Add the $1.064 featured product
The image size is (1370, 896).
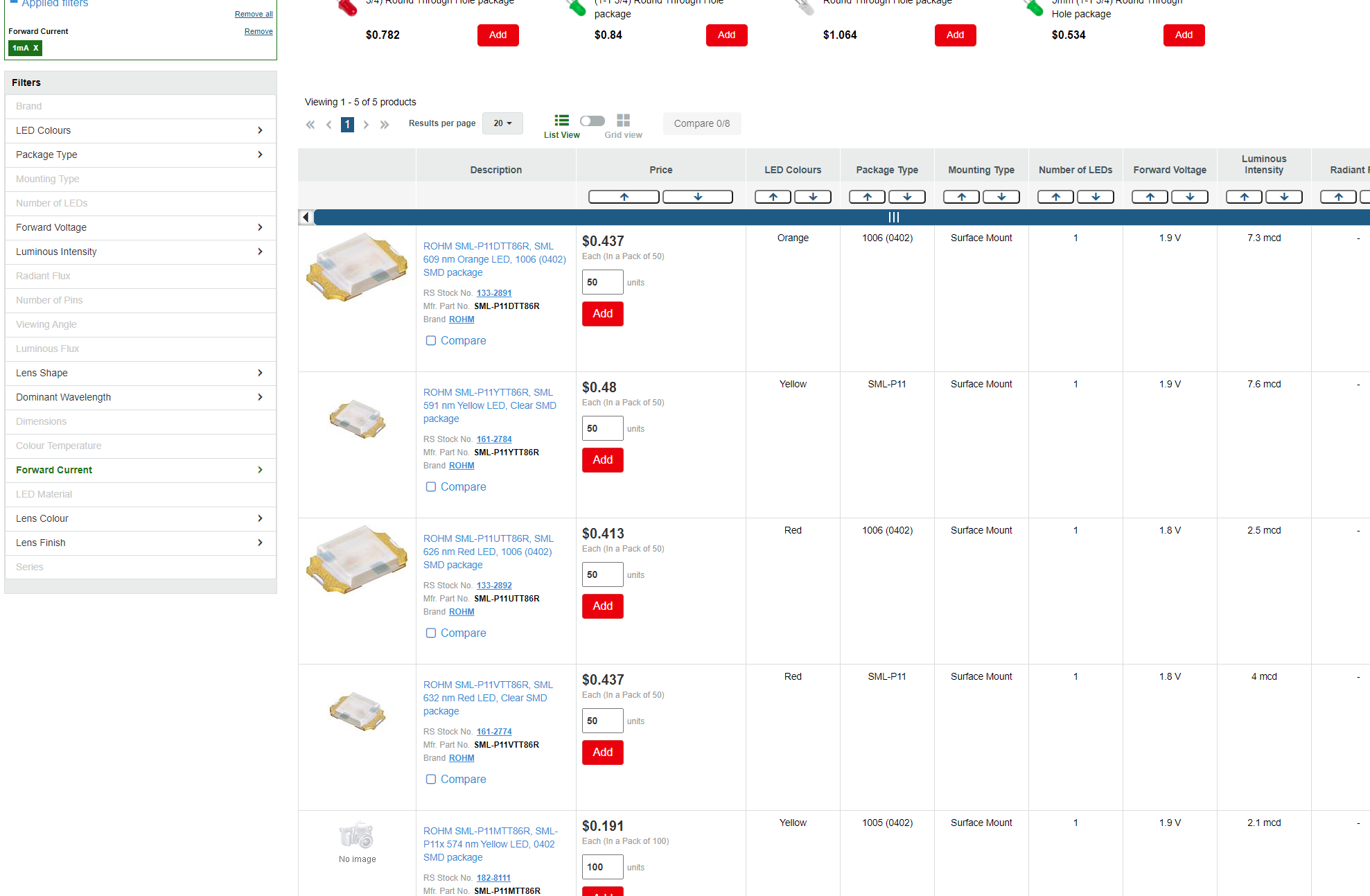tap(956, 35)
